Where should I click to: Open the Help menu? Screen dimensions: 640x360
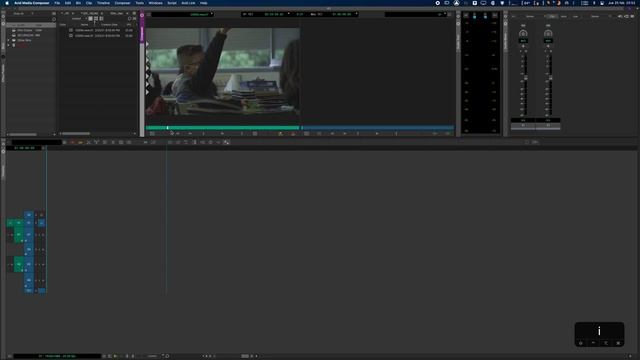(203, 3)
